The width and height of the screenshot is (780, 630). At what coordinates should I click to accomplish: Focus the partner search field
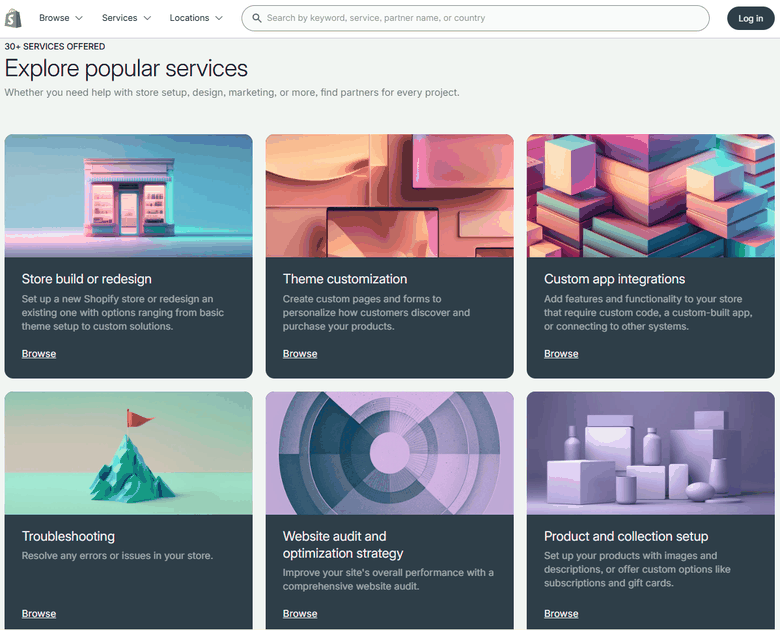476,18
